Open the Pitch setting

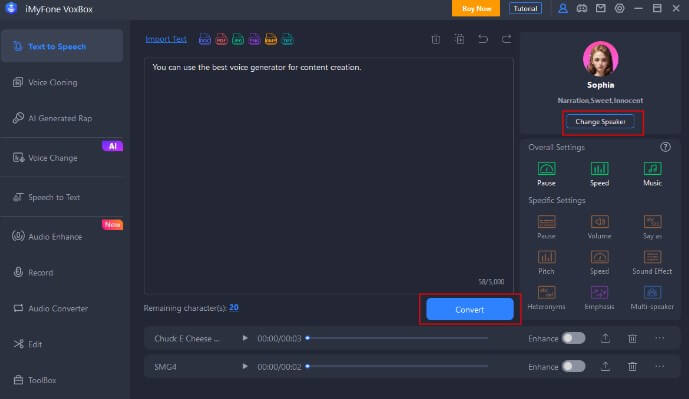coord(547,262)
